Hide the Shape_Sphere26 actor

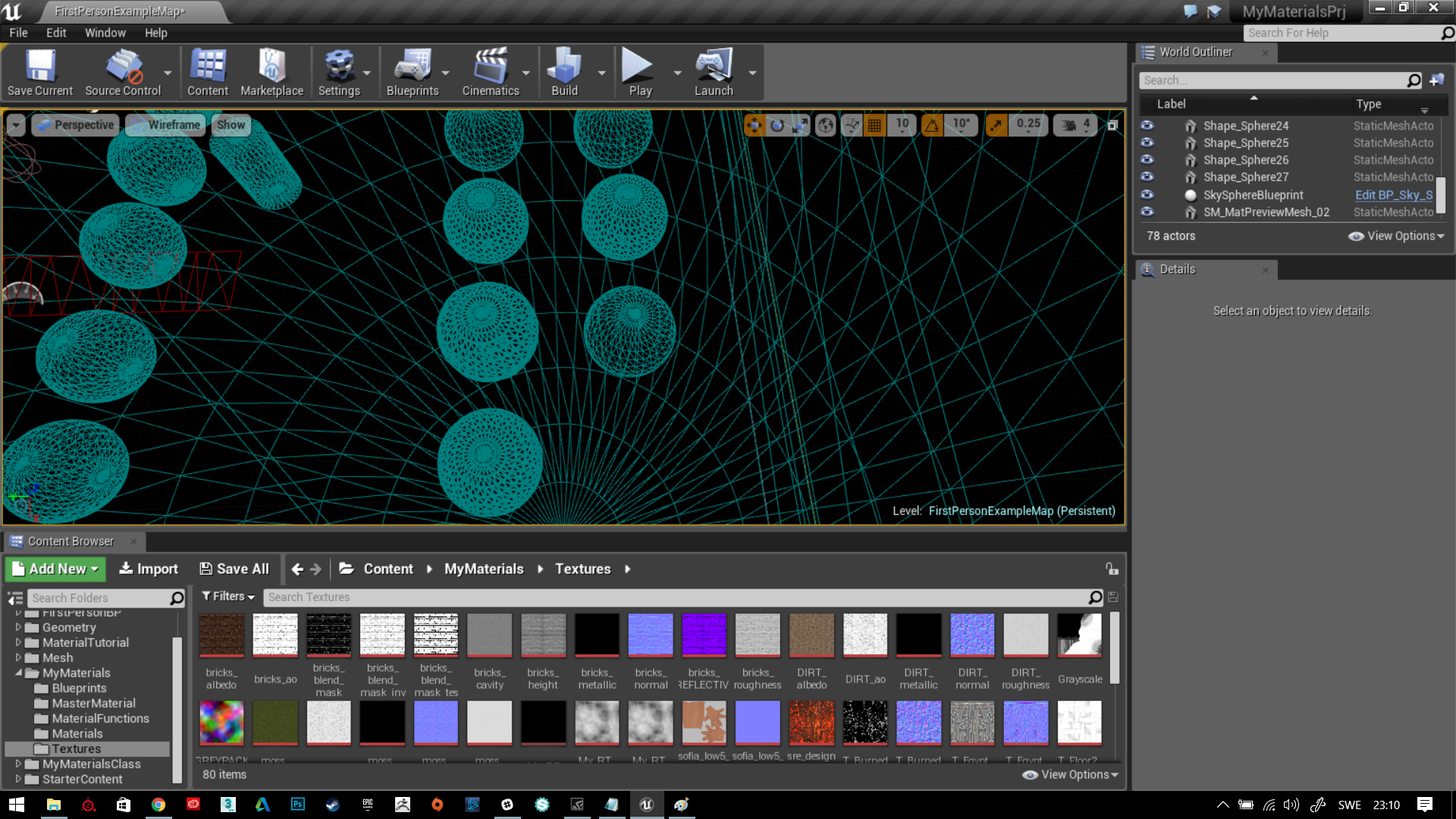point(1147,159)
